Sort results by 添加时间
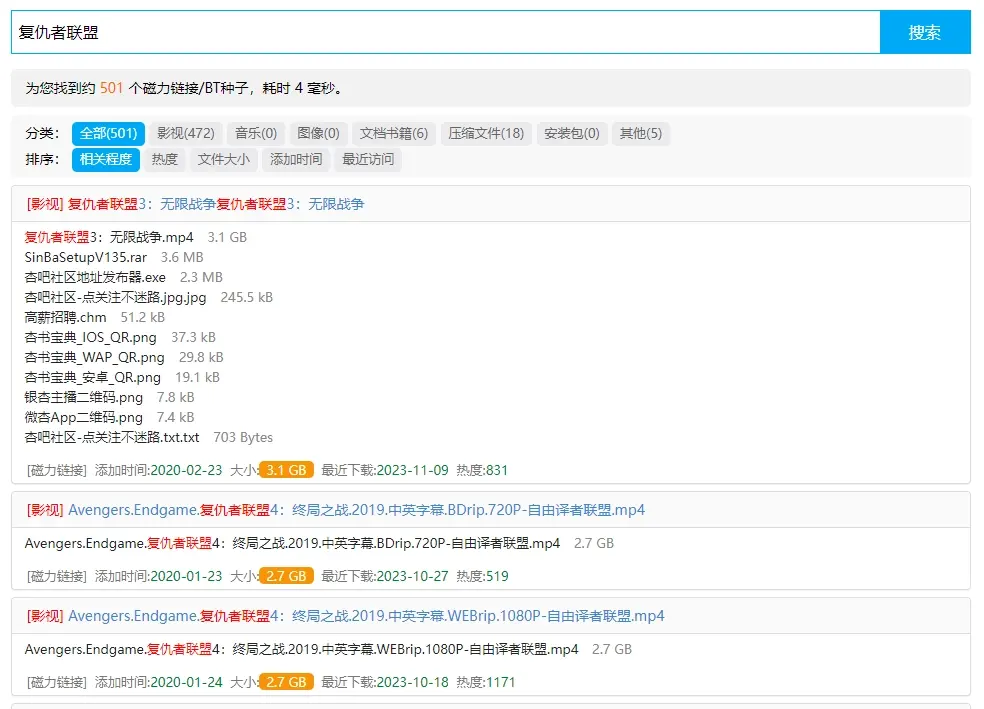 (294, 160)
